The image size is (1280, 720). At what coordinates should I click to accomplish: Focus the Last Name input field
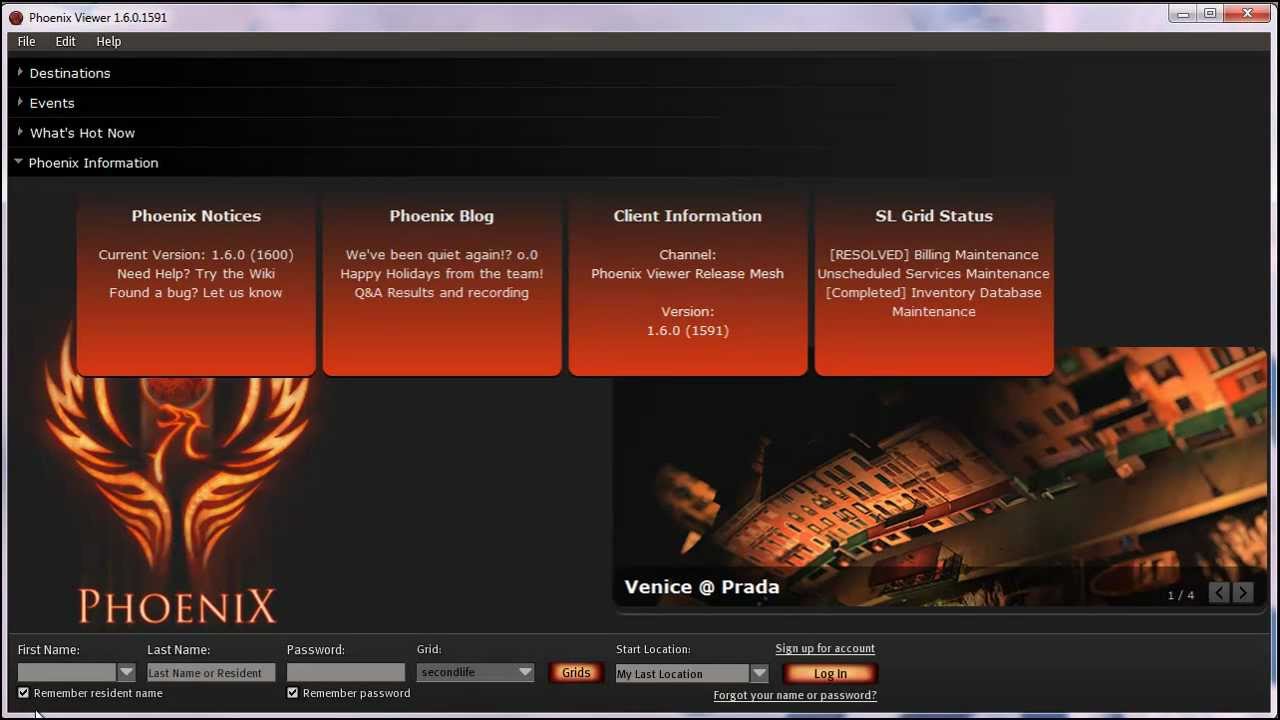pos(211,673)
